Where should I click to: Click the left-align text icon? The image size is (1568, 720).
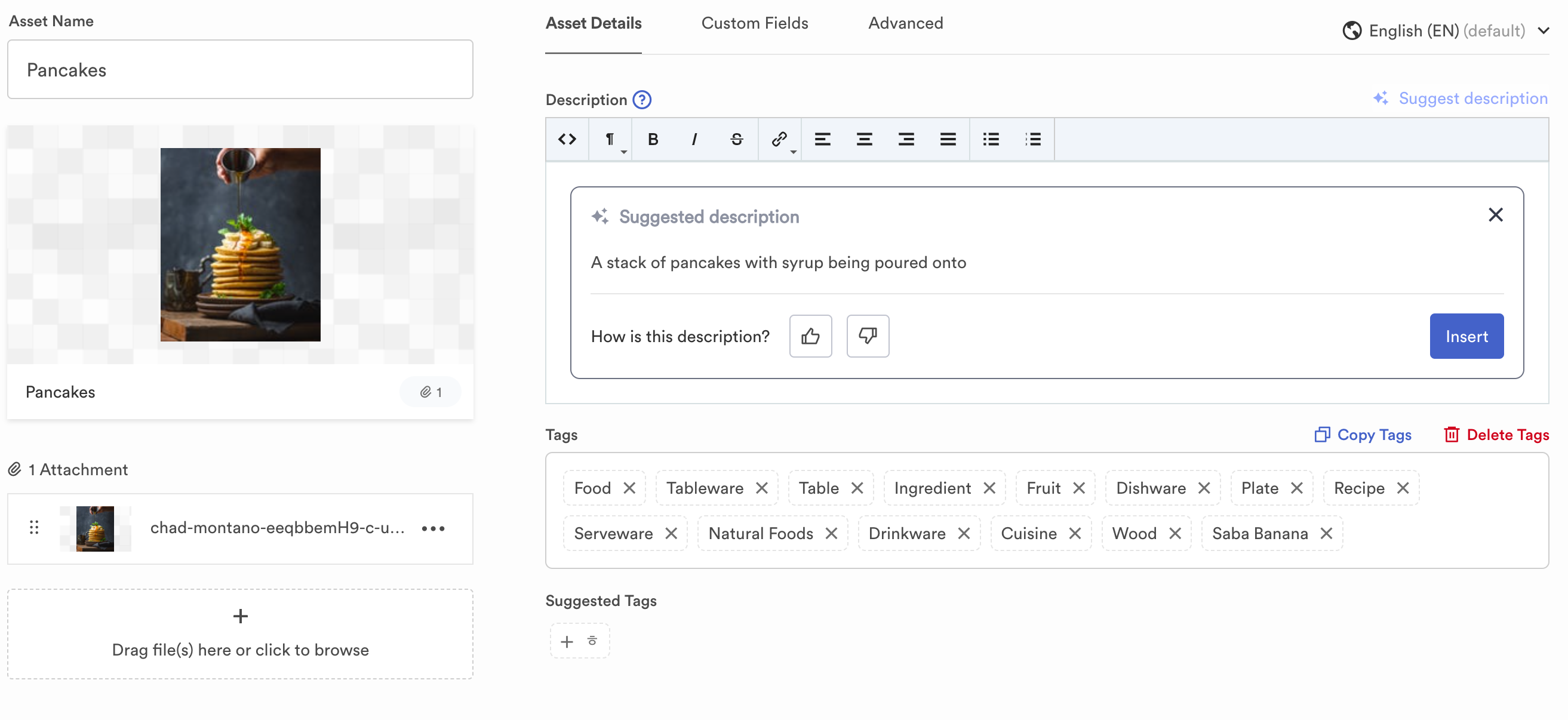(822, 139)
